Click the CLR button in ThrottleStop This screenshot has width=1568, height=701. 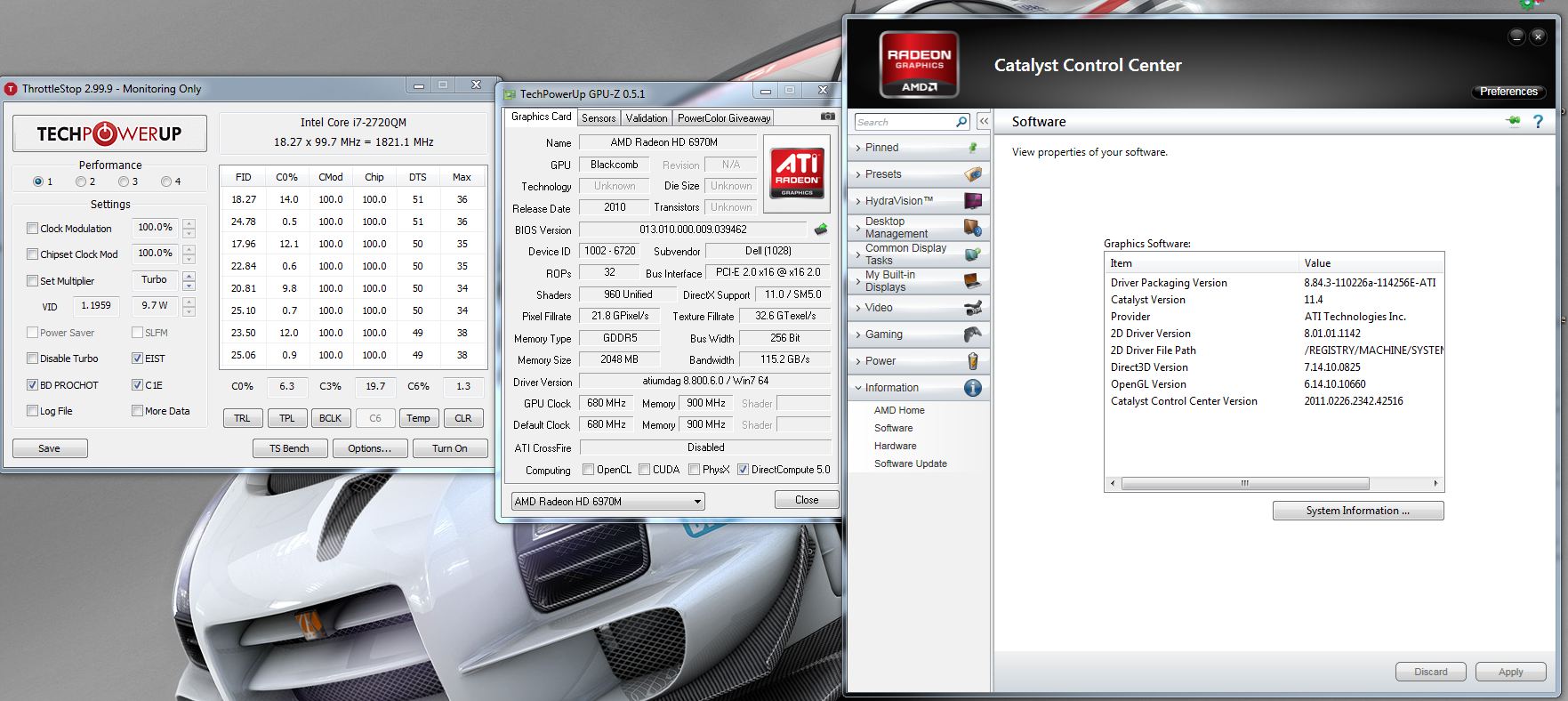coord(463,418)
